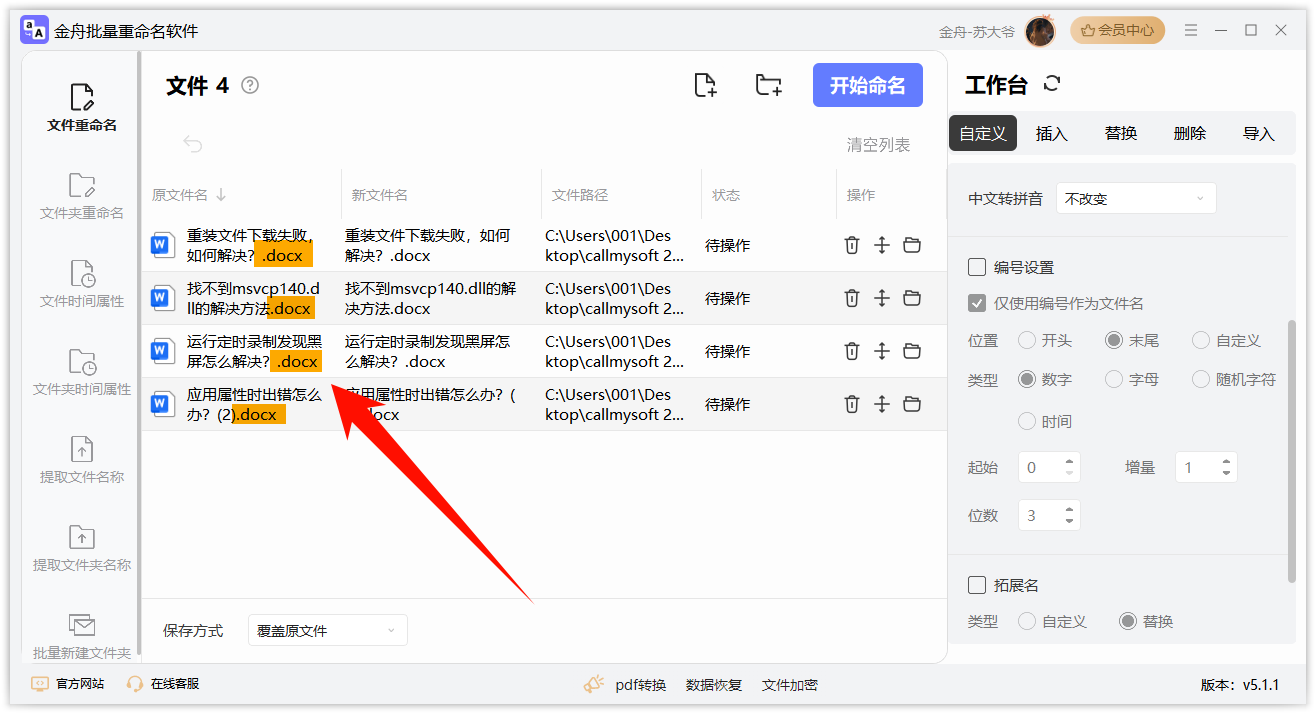Viewport: 1316px width, 714px height.
Task: Switch to the 替换 tab
Action: coord(1120,132)
